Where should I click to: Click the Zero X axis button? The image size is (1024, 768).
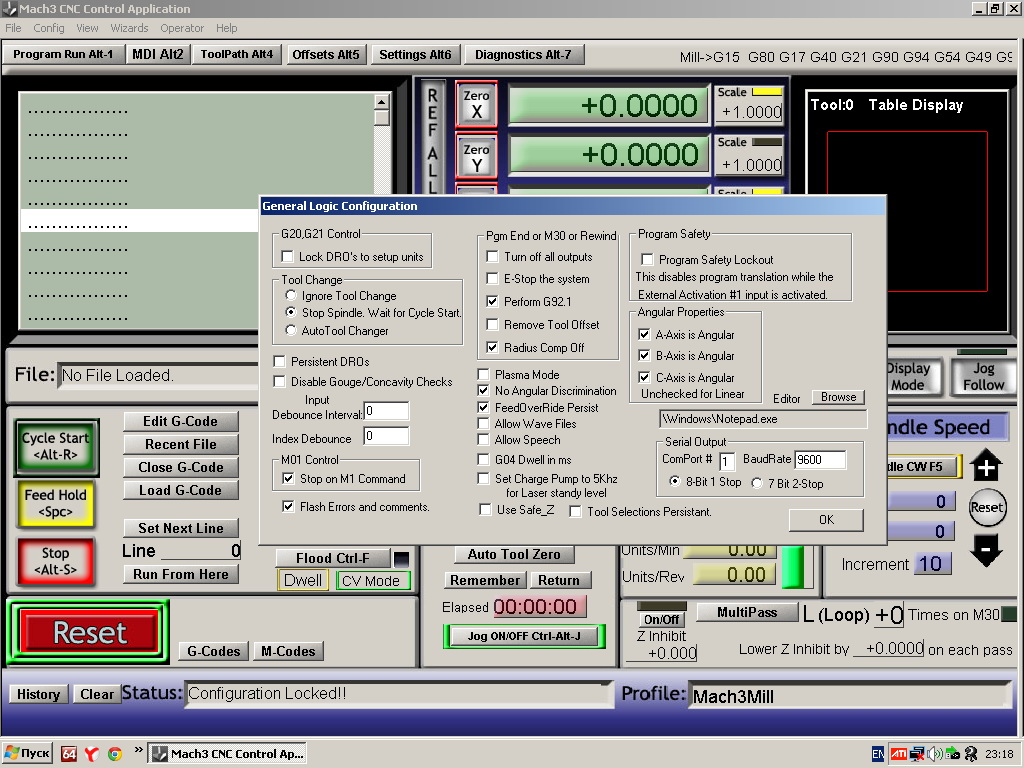pyautogui.click(x=476, y=104)
